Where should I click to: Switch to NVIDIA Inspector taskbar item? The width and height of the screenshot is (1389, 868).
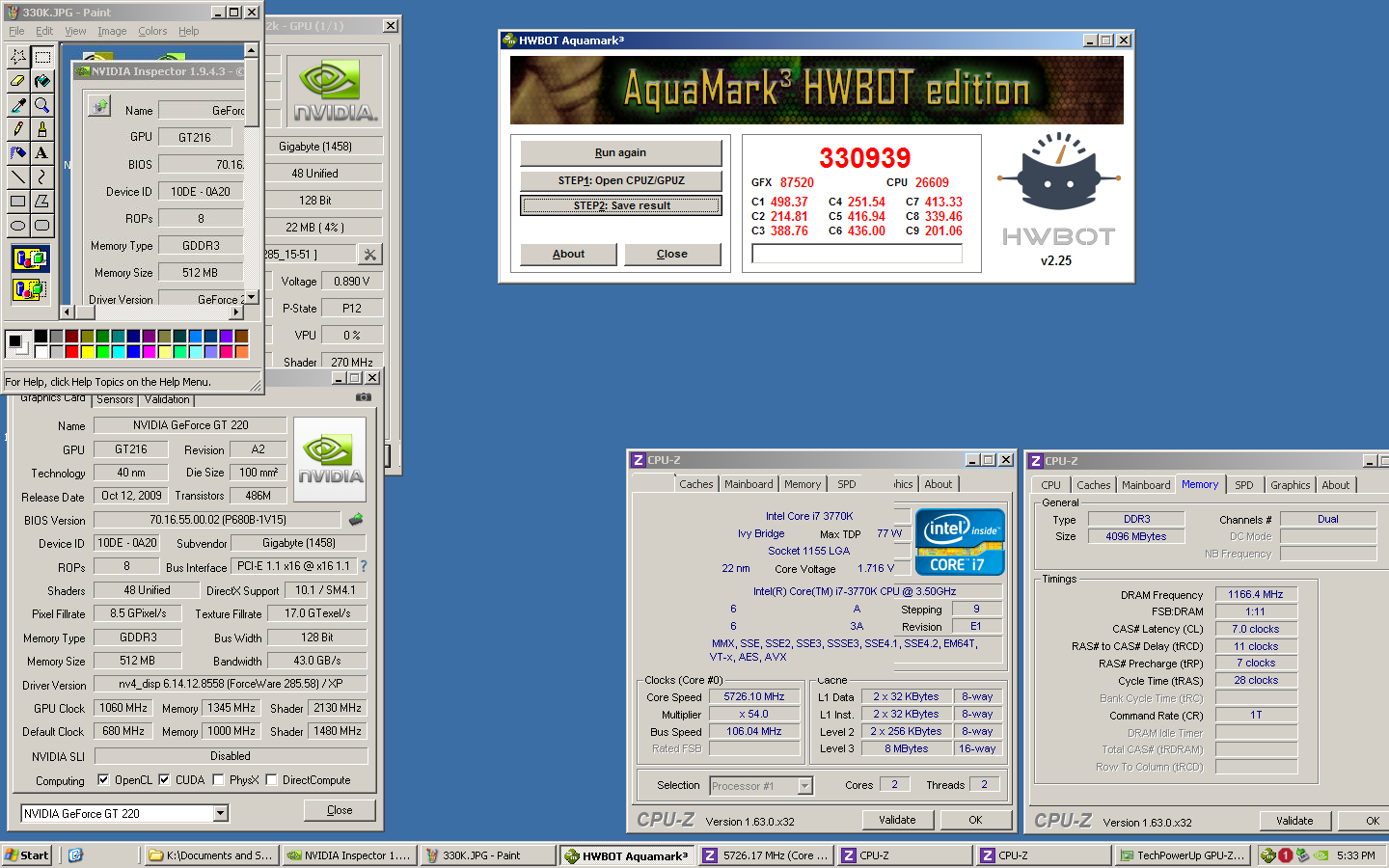click(x=349, y=855)
